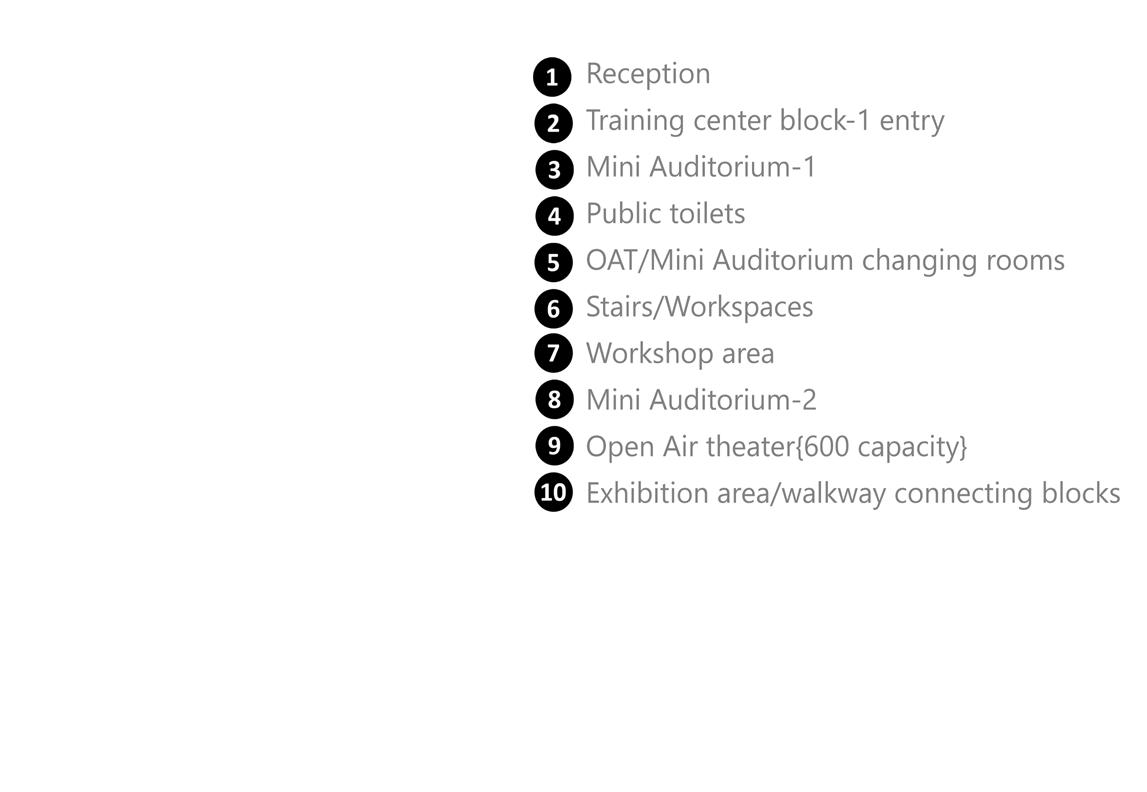Click Training center block-1 entry text
Viewport: 1147px width, 792px height.
(x=765, y=121)
